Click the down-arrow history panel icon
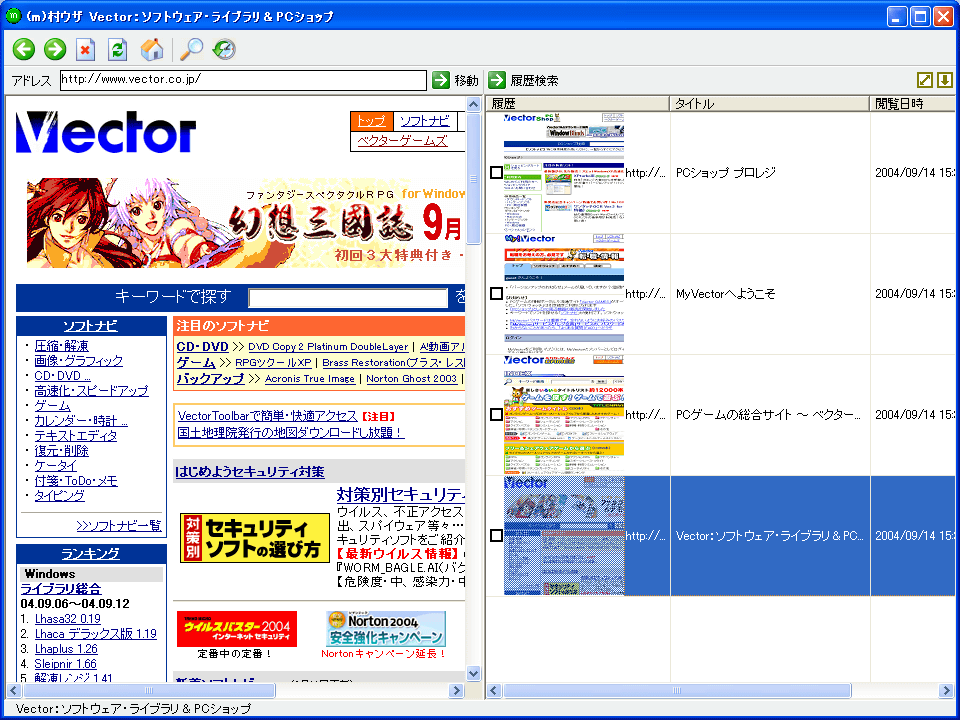Viewport: 960px width, 720px height. coord(945,80)
